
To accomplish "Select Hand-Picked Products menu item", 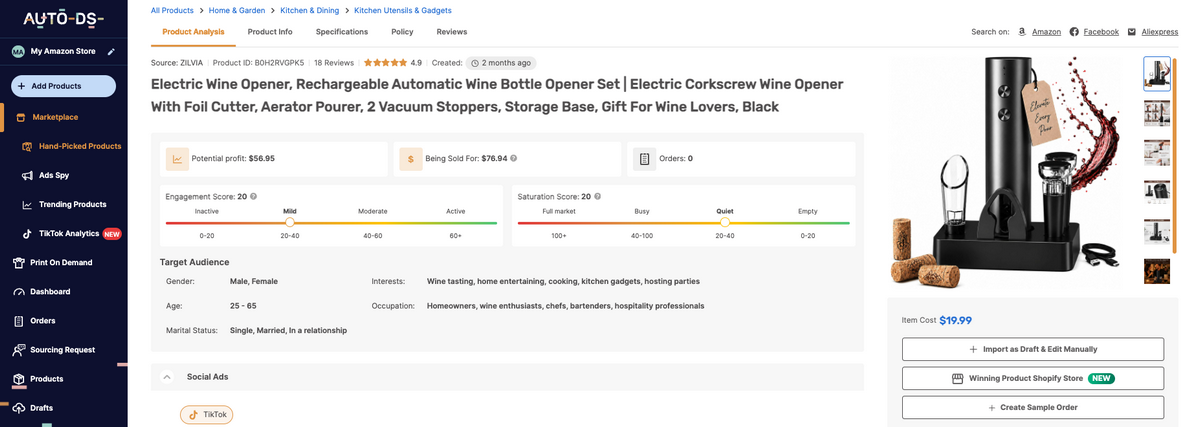I will pyautogui.click(x=80, y=146).
